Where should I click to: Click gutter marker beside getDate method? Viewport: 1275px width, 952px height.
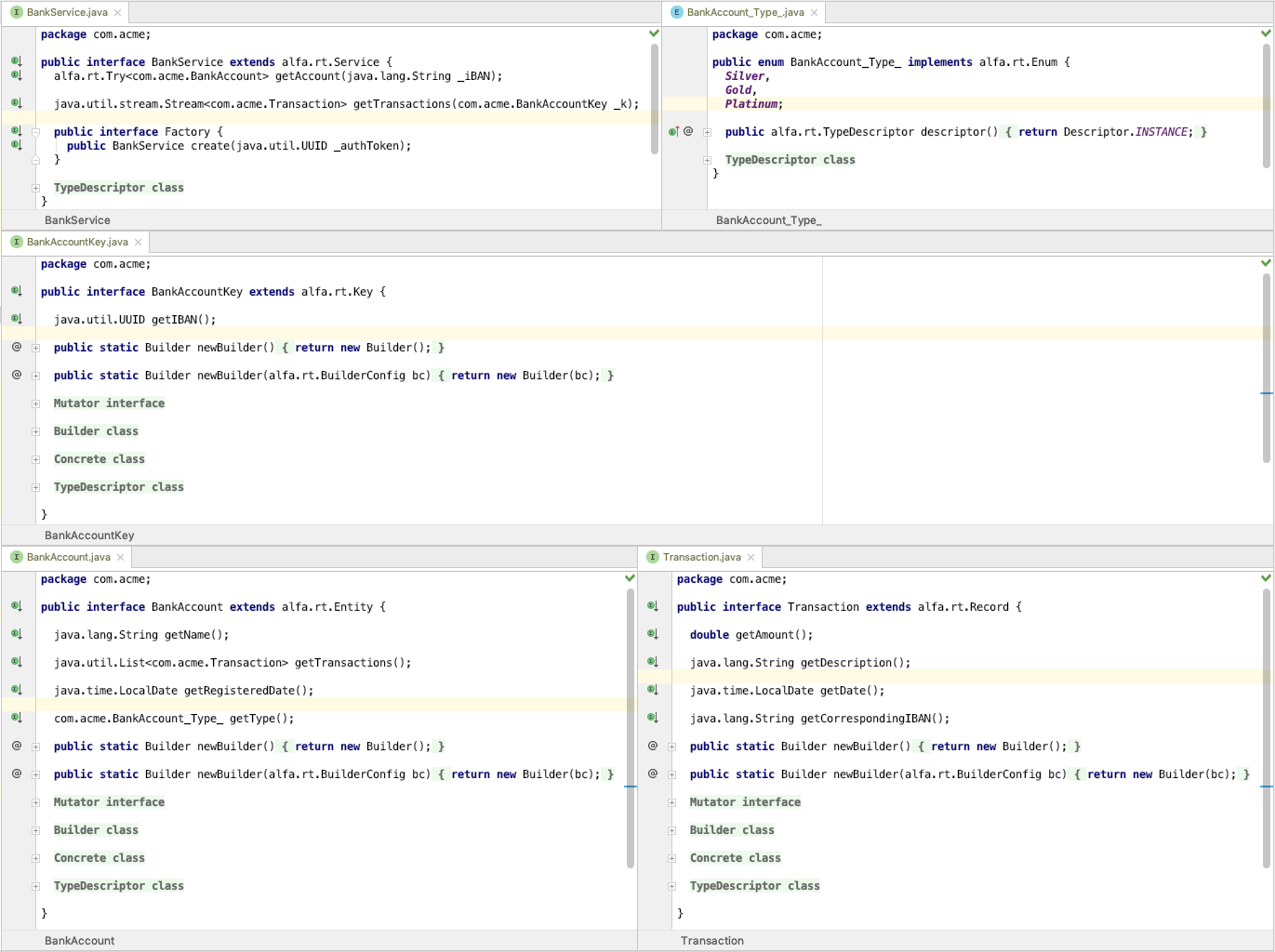(x=653, y=690)
